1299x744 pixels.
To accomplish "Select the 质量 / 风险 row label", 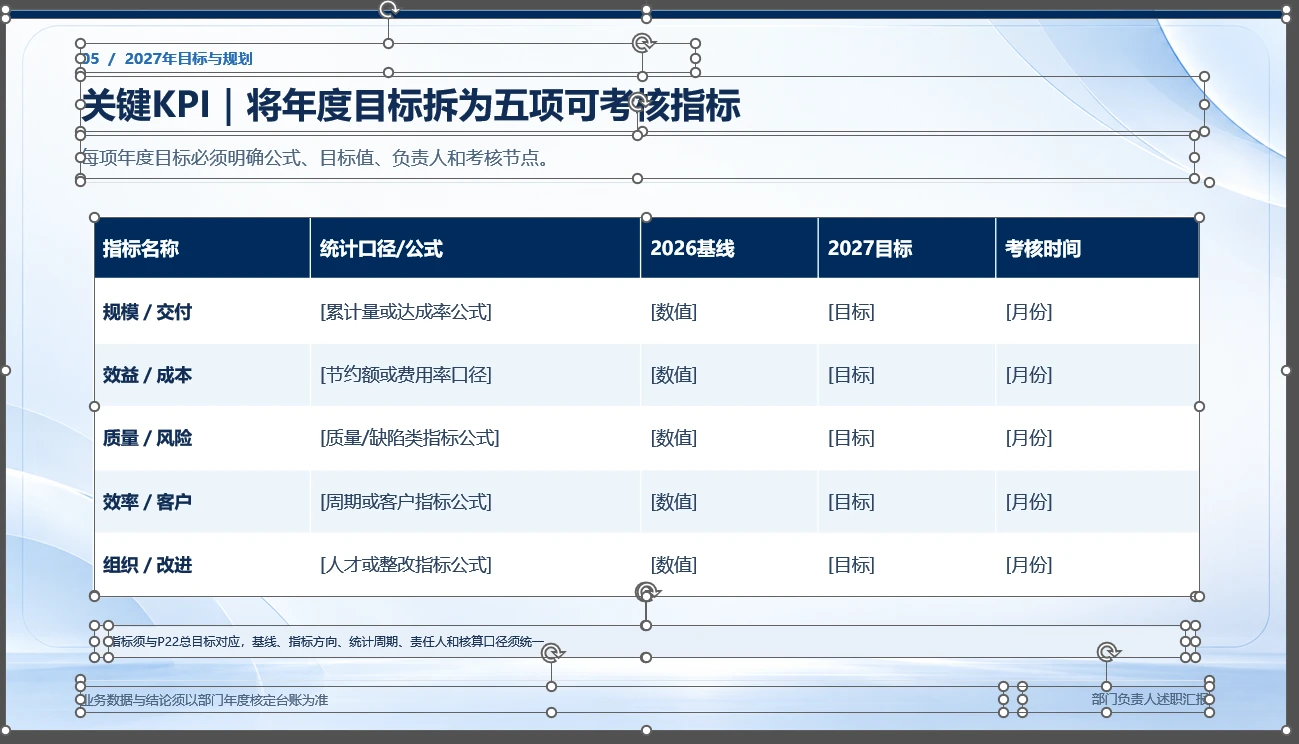I will point(147,438).
